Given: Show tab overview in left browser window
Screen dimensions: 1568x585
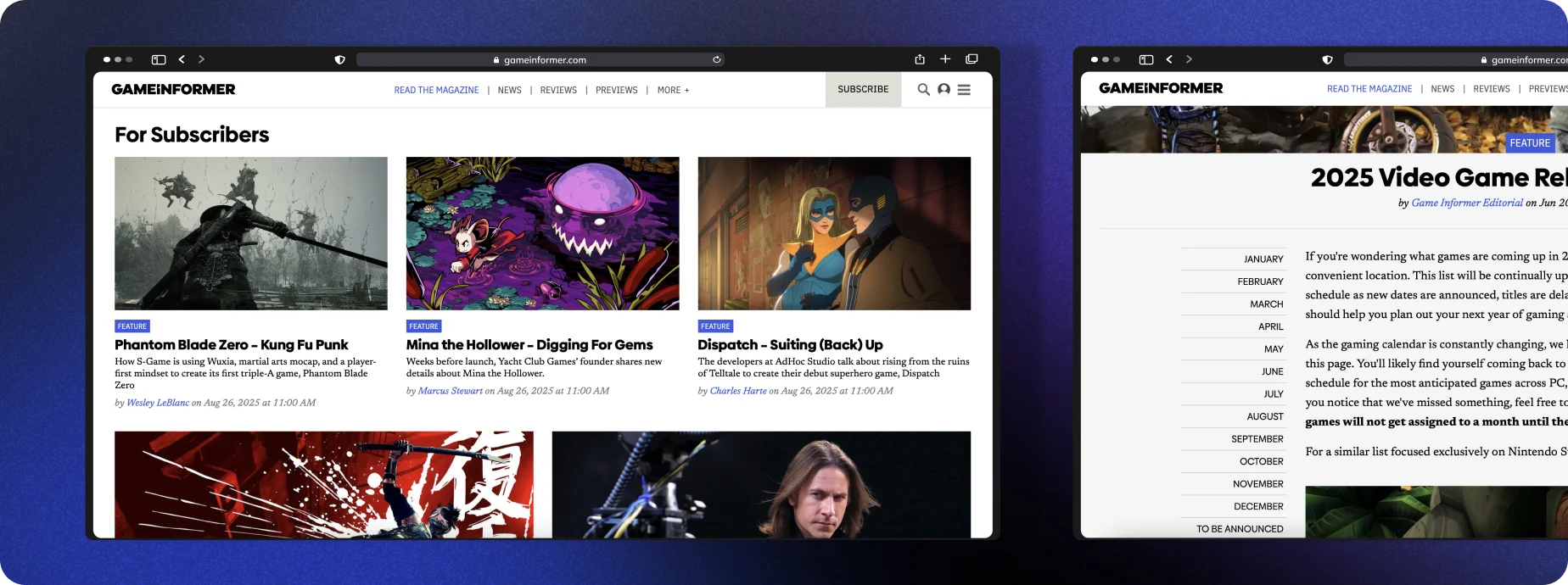Looking at the screenshot, I should tap(972, 59).
